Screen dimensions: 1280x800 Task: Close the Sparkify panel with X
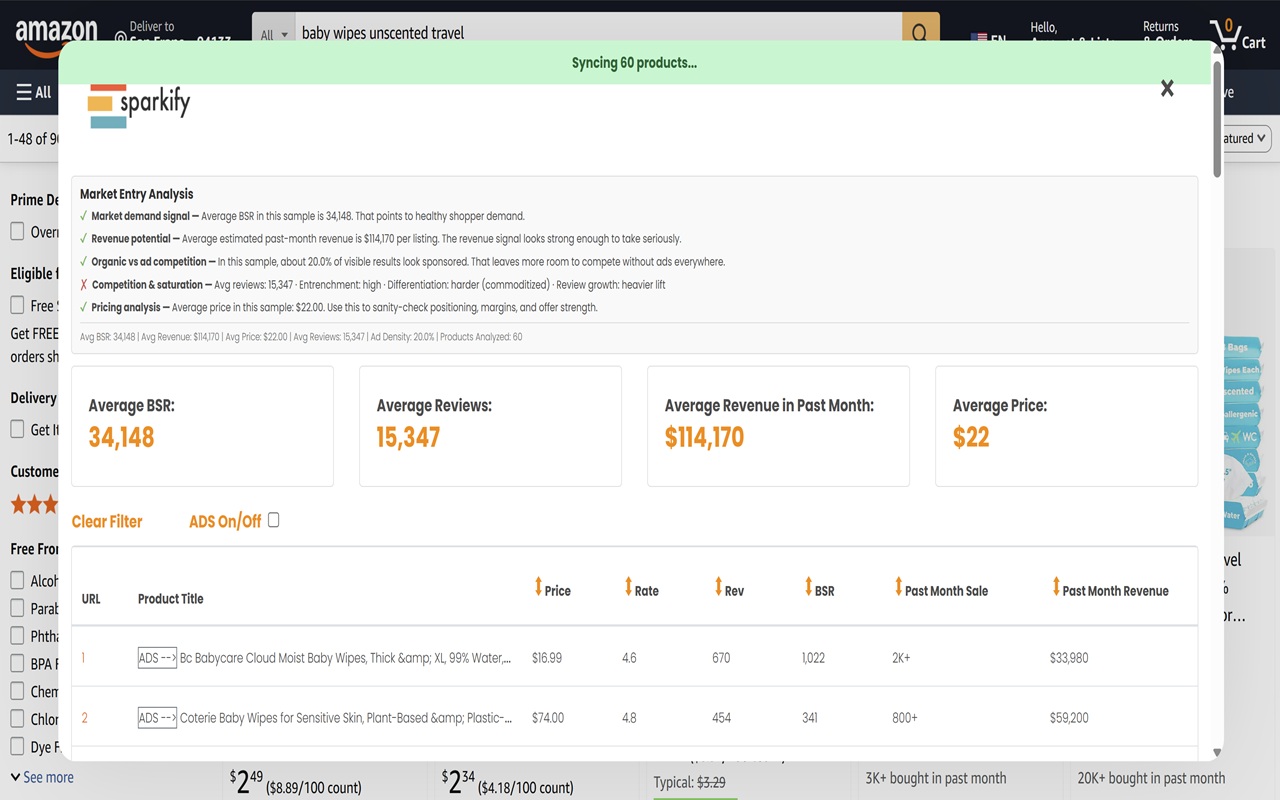[1167, 89]
